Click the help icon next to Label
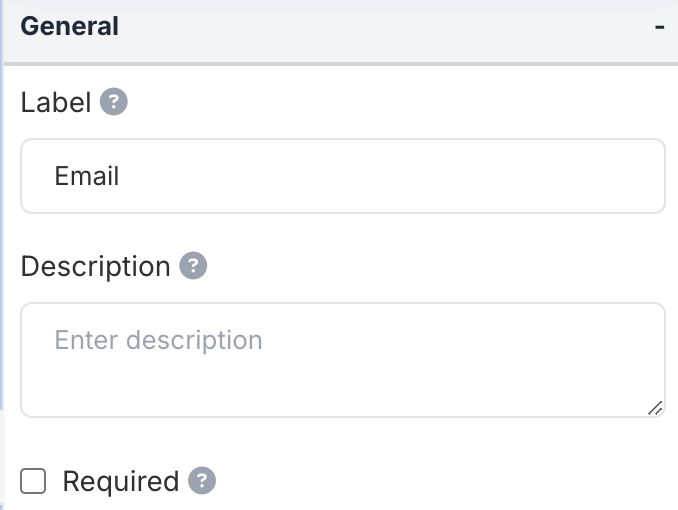678x510 pixels. coord(114,102)
